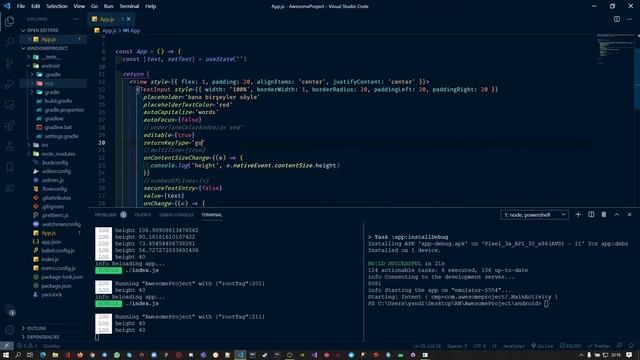Image resolution: width=640 pixels, height=360 pixels.
Task: Split the editor to the right
Action: point(617,19)
